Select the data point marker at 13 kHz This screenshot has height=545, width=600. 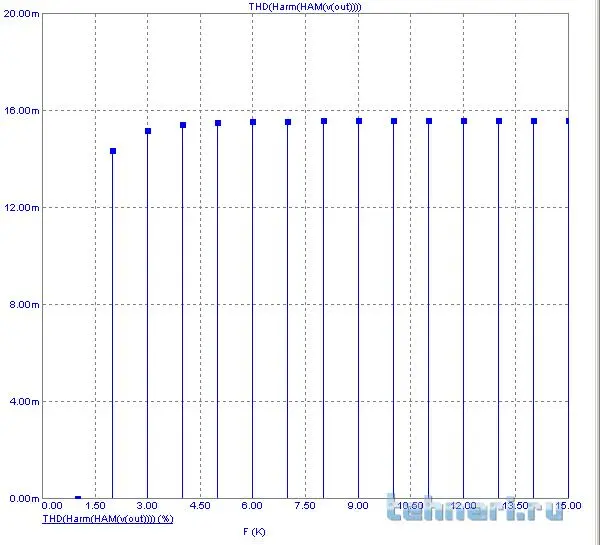pyautogui.click(x=499, y=121)
